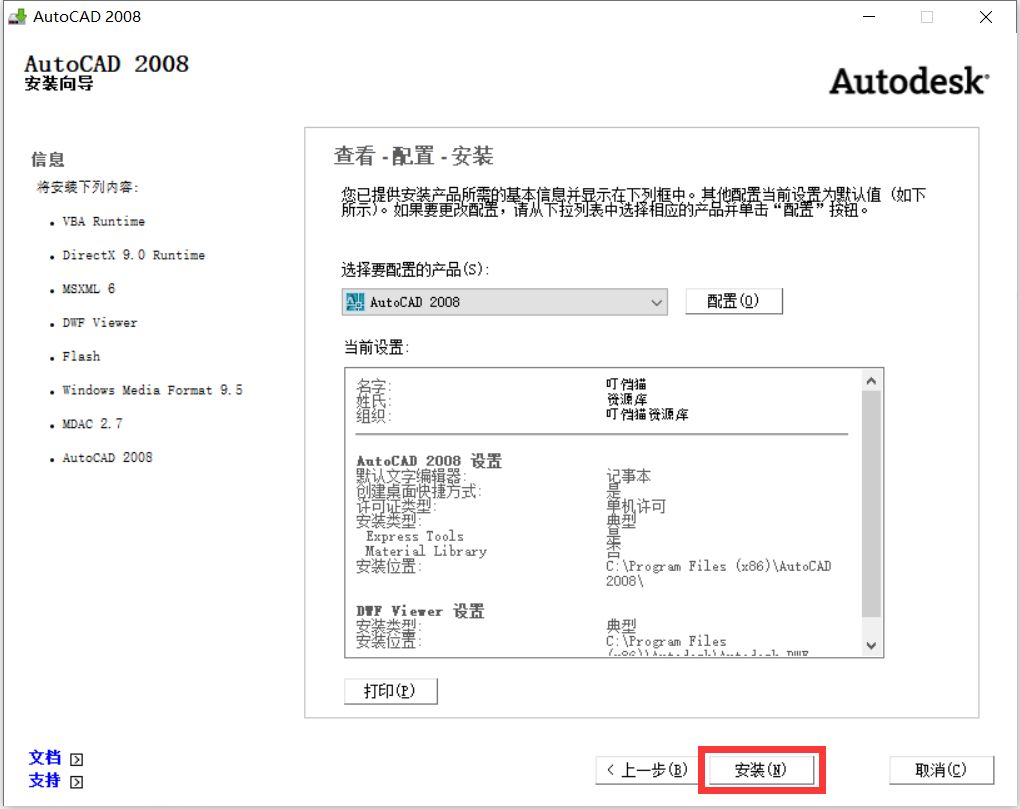The width and height of the screenshot is (1020, 809).
Task: Click the '记事本' text editor value
Action: point(628,477)
